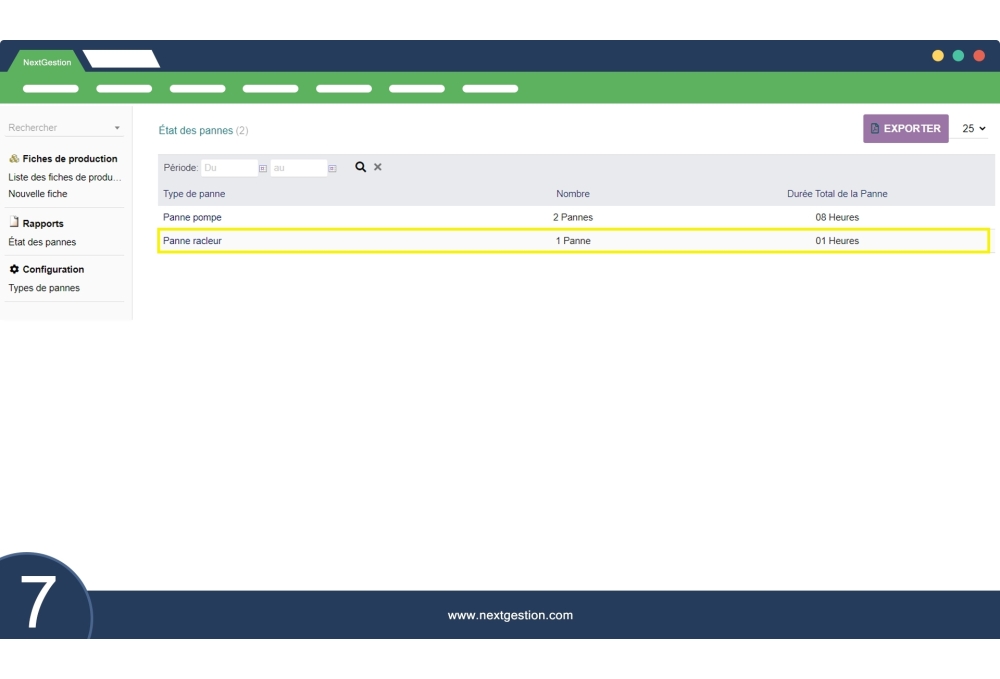
Task: Switch to the blank second browser tab
Action: (x=121, y=60)
